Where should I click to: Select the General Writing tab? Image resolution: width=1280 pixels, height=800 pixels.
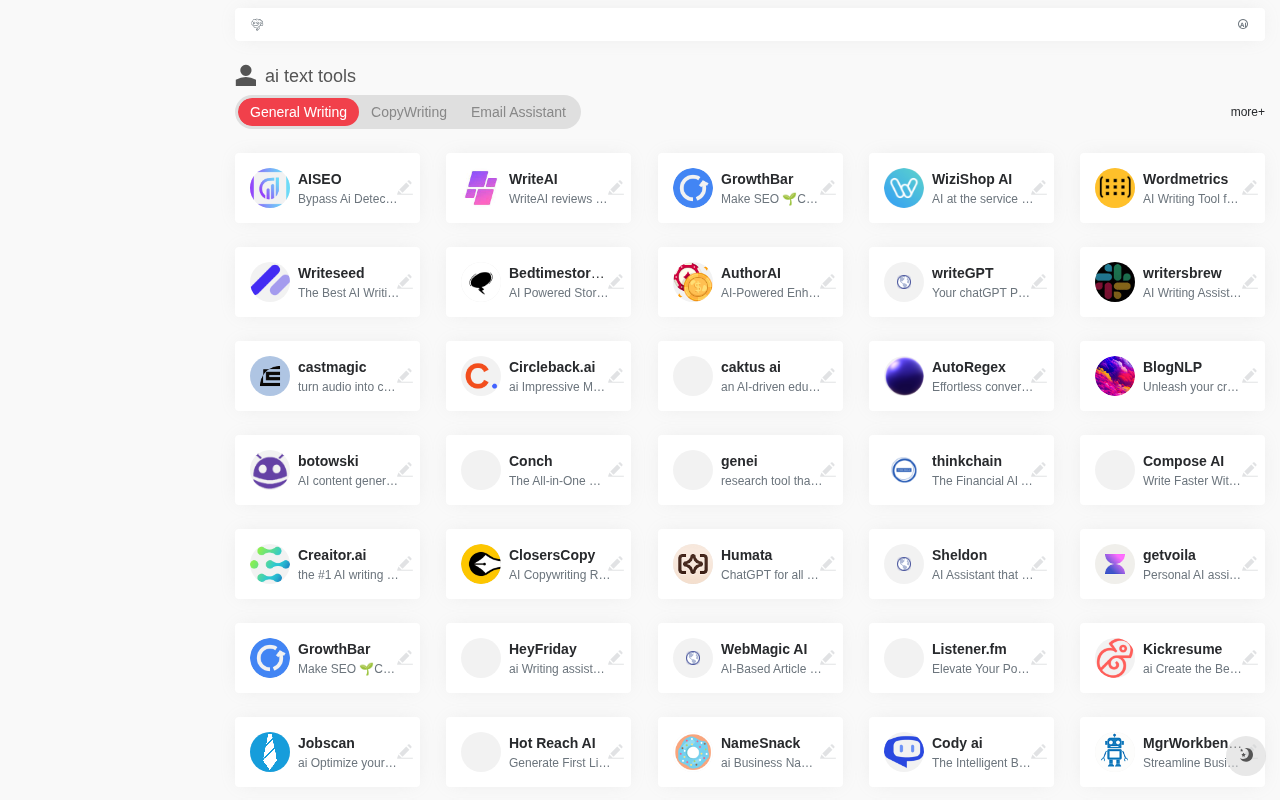coord(298,112)
